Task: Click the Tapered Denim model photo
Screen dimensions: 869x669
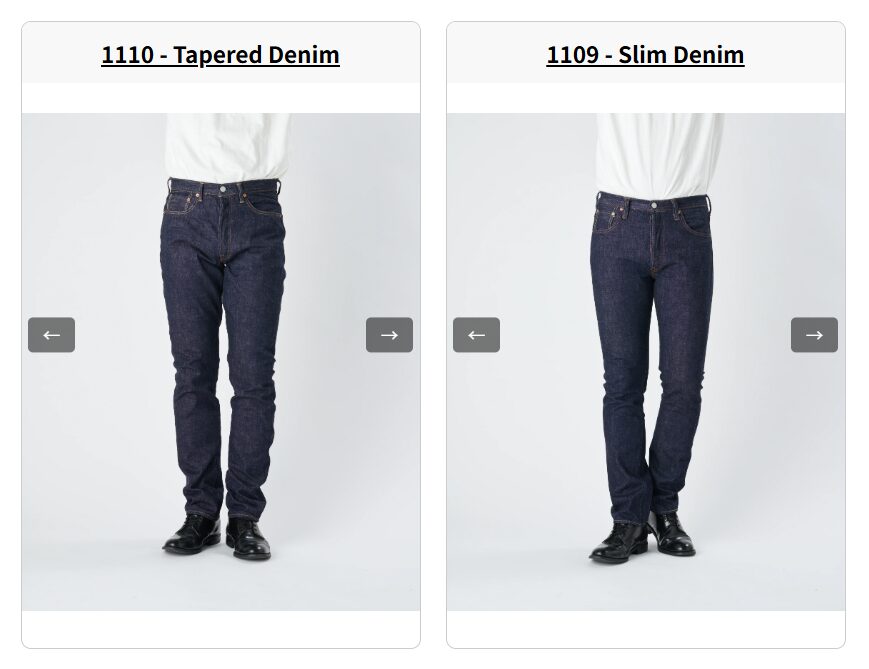Action: click(221, 362)
